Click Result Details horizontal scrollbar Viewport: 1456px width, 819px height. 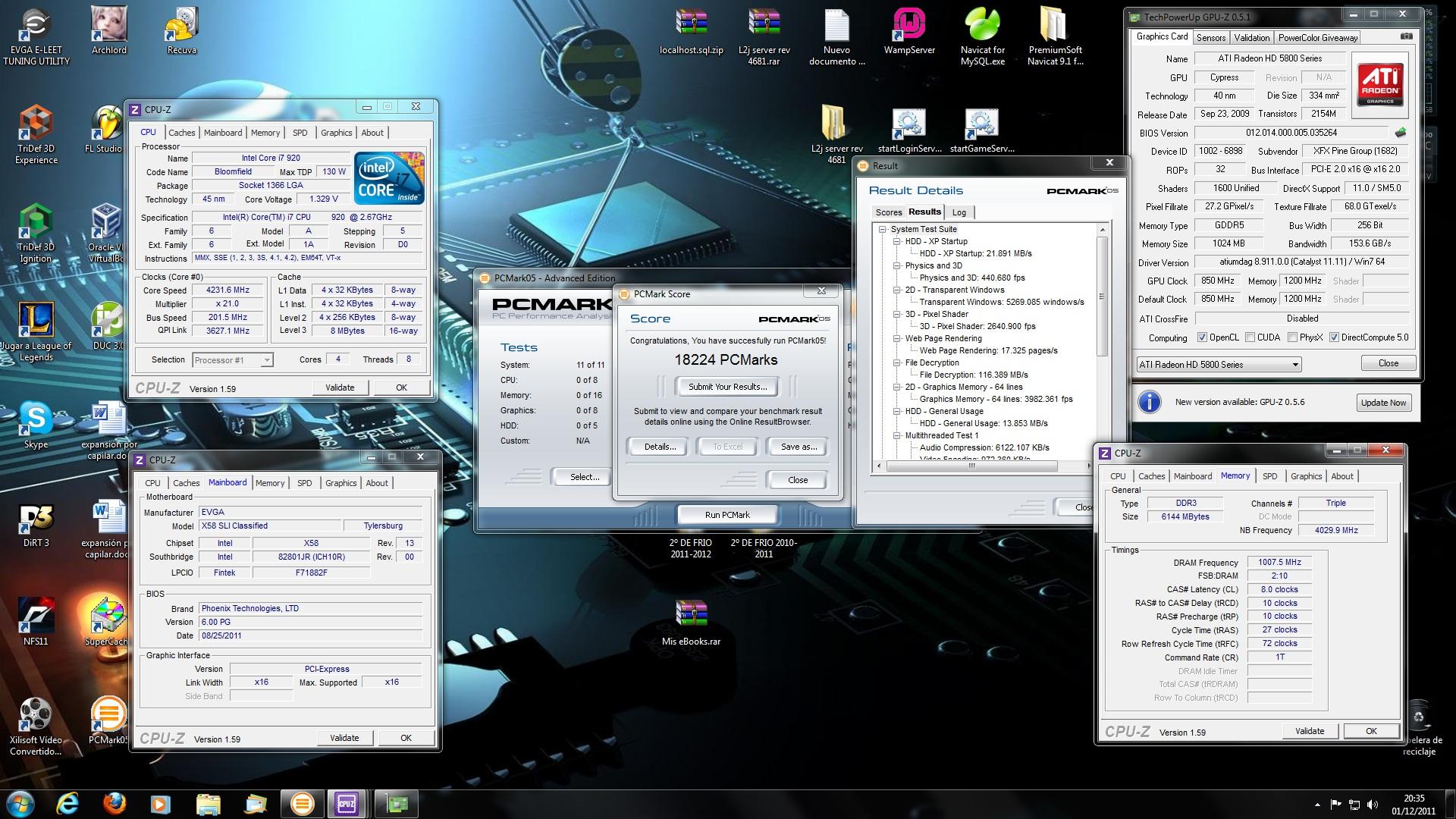(971, 466)
